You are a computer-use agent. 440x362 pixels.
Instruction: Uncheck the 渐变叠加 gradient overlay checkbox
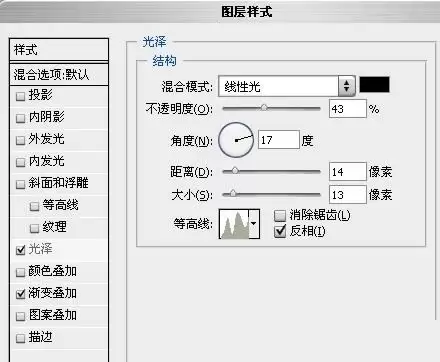pyautogui.click(x=20, y=294)
